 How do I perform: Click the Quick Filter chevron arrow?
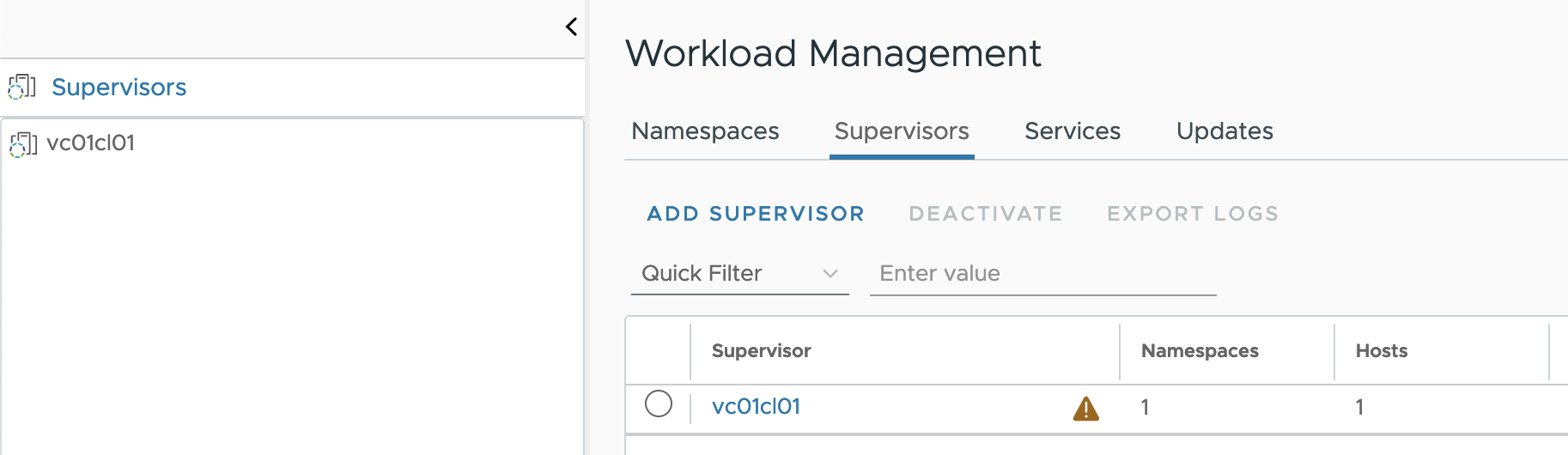pyautogui.click(x=830, y=274)
